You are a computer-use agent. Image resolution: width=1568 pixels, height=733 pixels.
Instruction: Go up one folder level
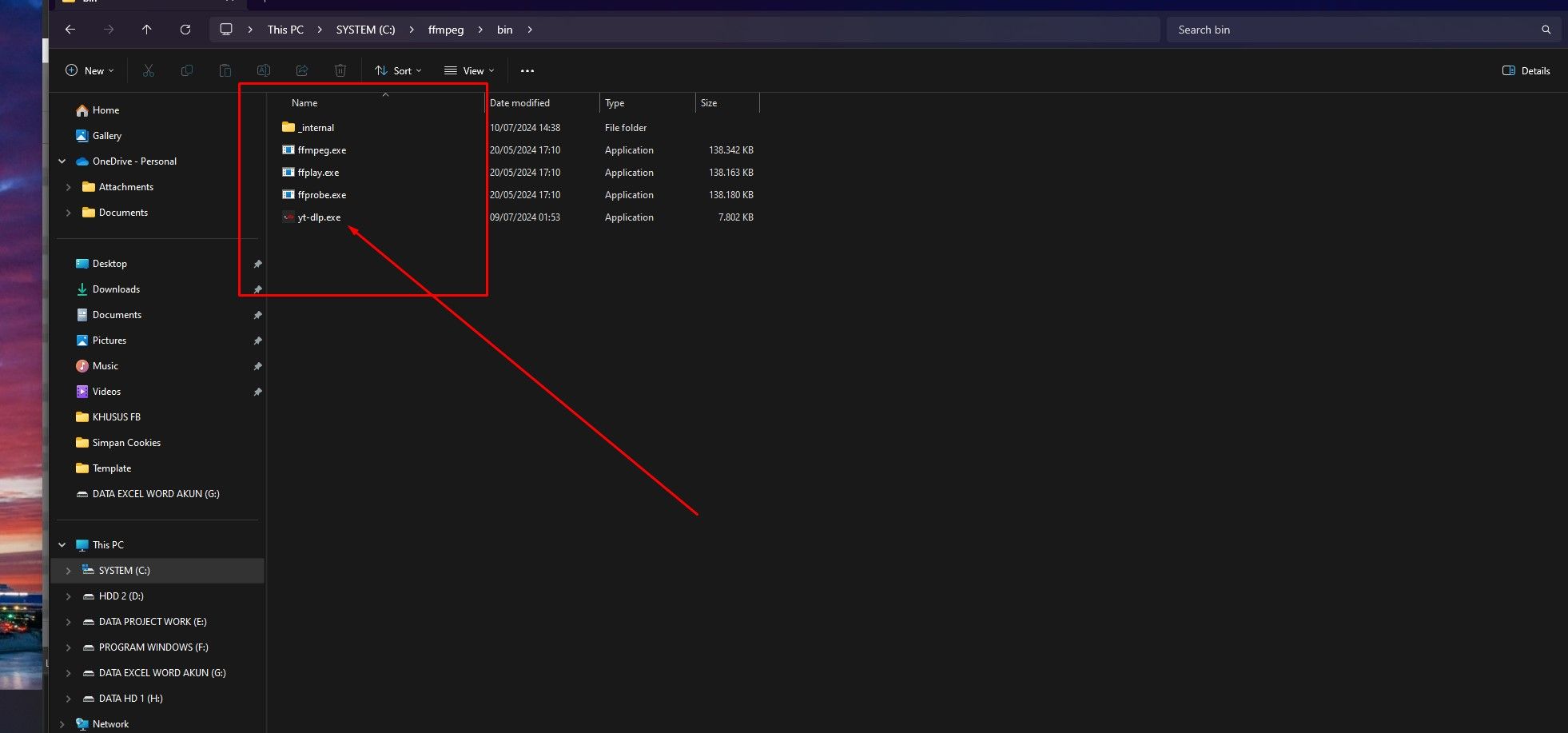coord(146,30)
